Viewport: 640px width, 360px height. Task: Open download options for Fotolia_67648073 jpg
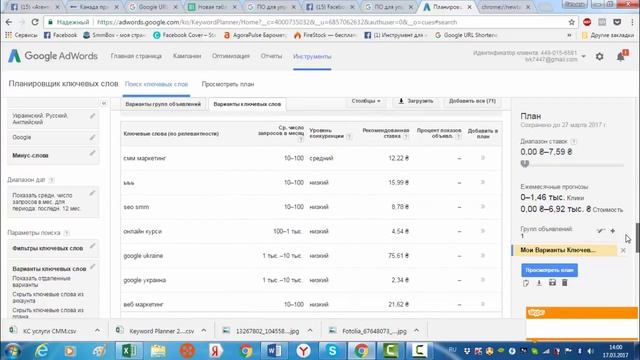(x=416, y=331)
